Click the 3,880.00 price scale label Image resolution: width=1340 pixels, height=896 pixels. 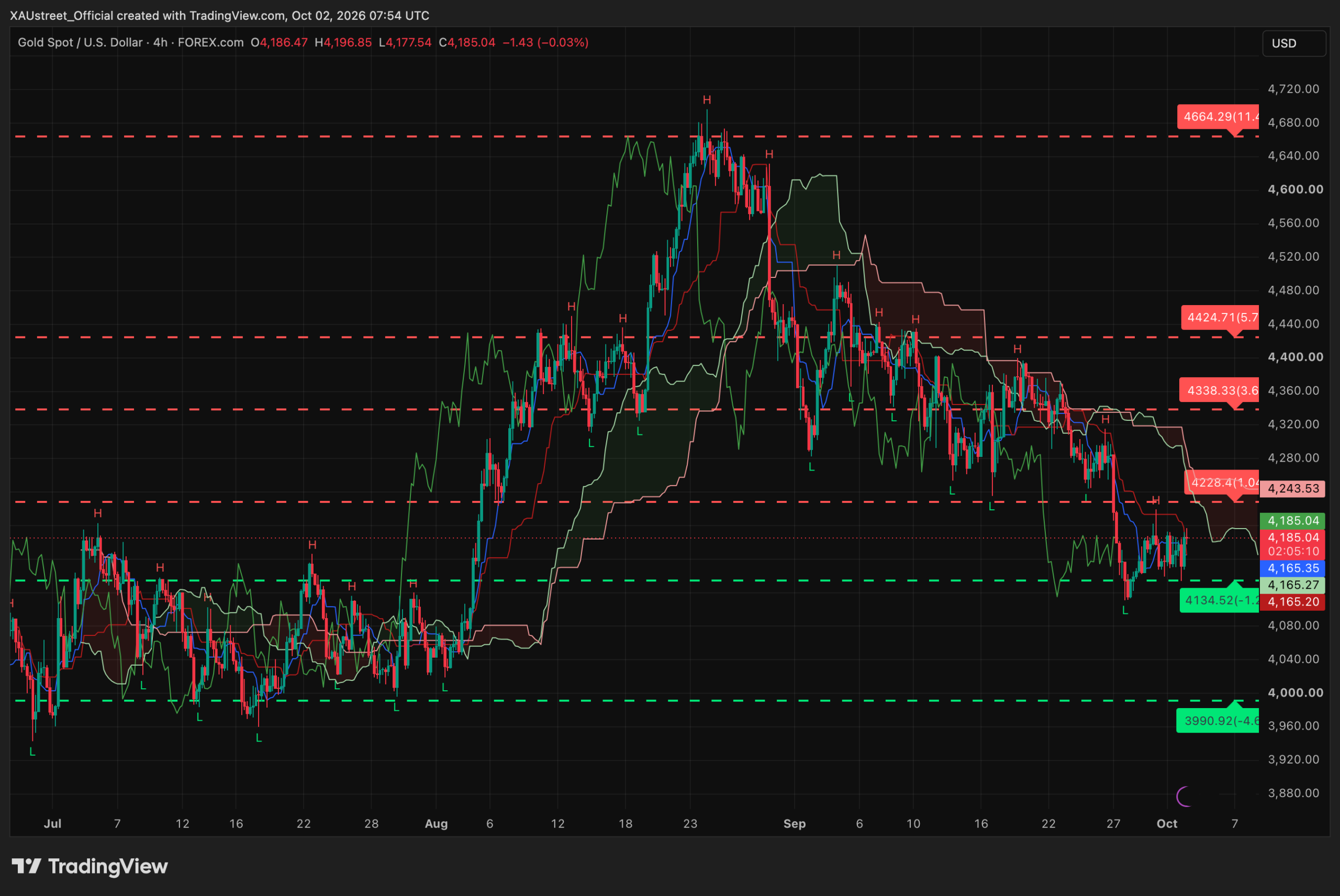[1294, 793]
